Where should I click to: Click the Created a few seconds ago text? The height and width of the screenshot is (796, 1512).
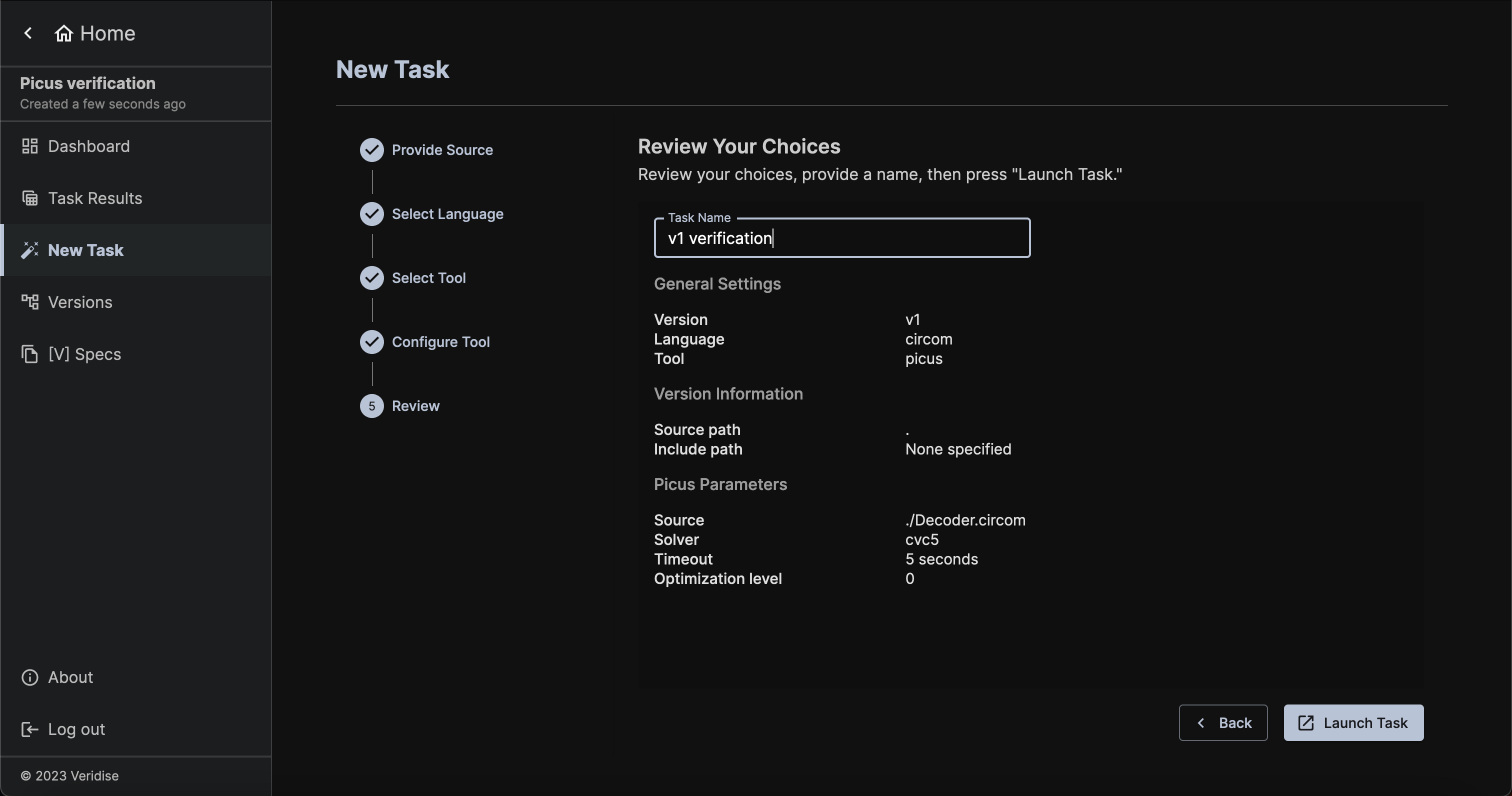(102, 104)
